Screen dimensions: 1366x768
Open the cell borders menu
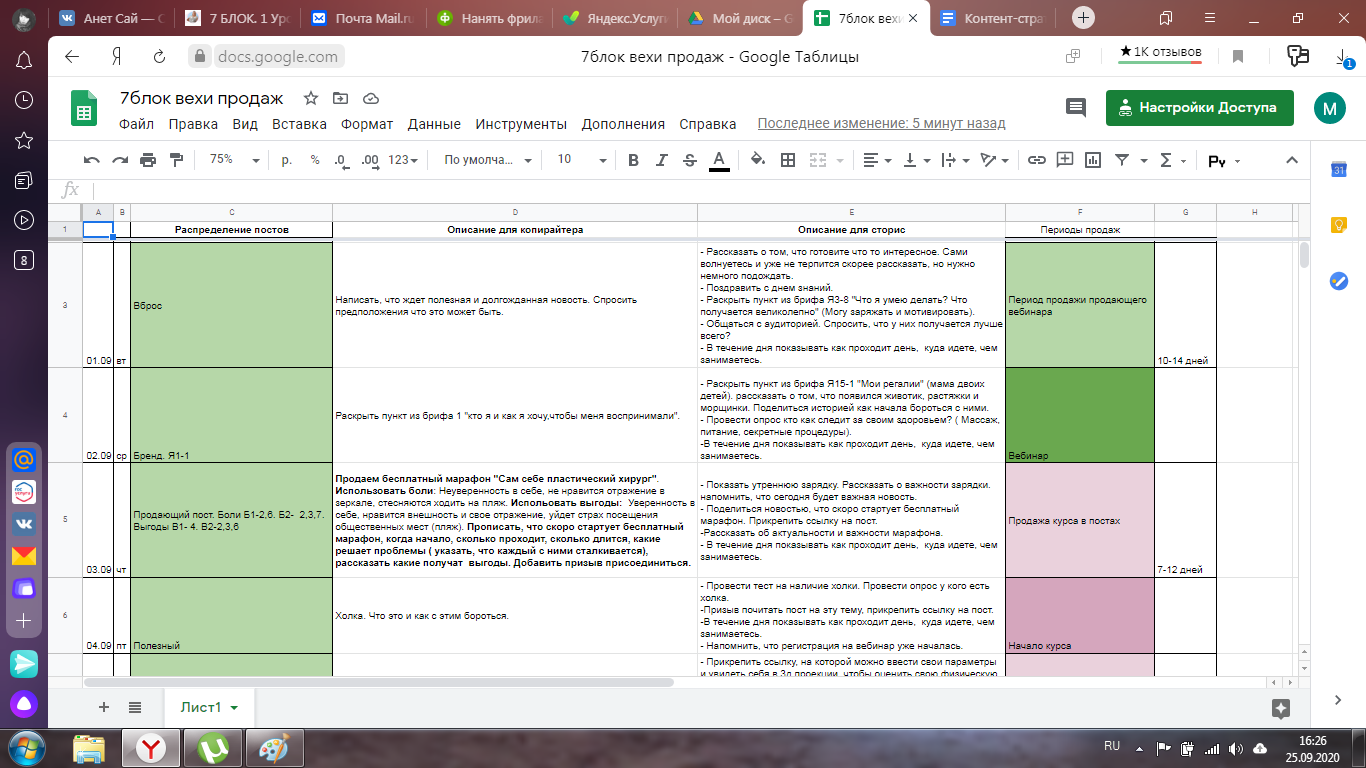(x=788, y=160)
